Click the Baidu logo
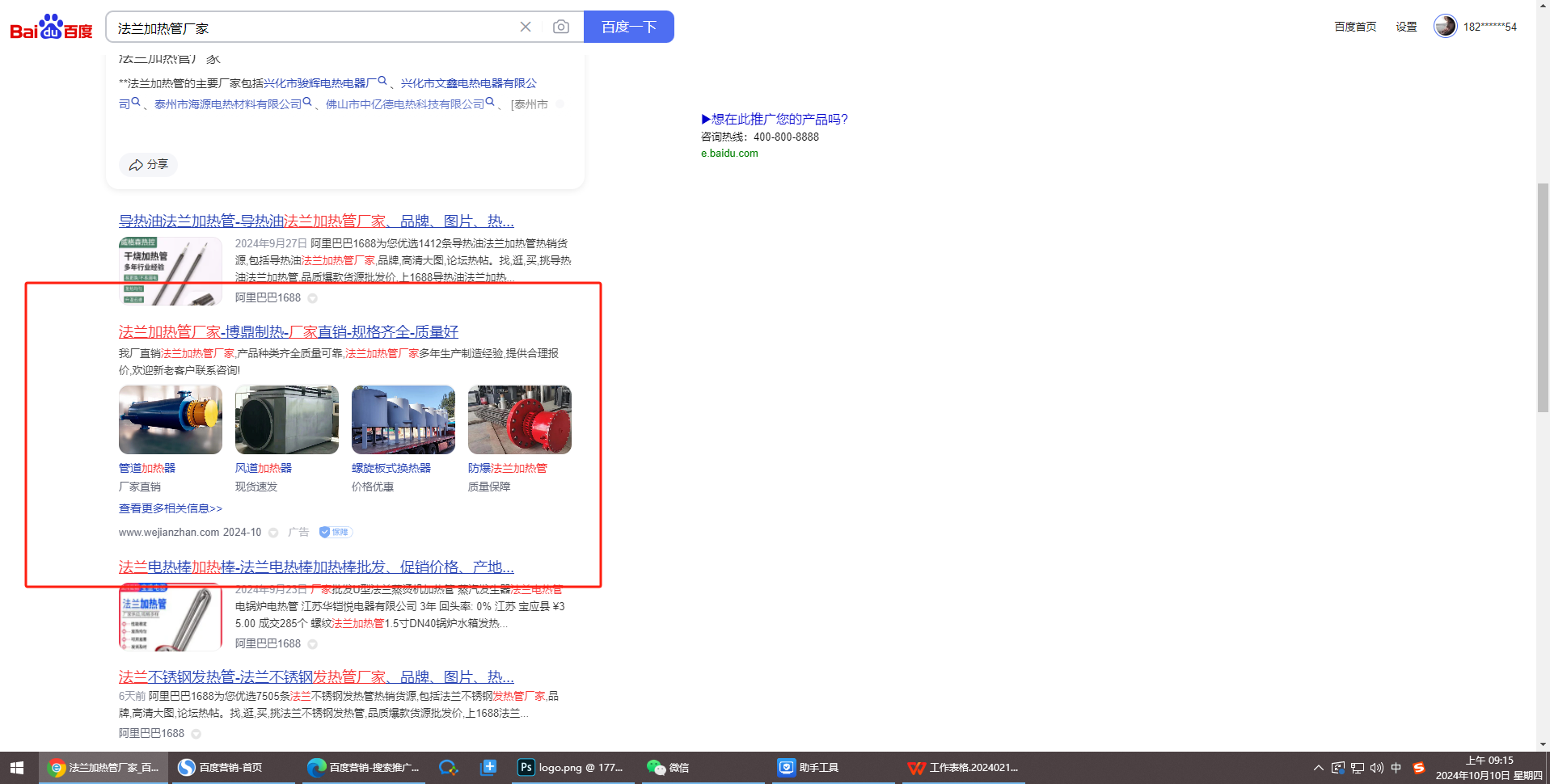Image resolution: width=1550 pixels, height=784 pixels. click(51, 27)
